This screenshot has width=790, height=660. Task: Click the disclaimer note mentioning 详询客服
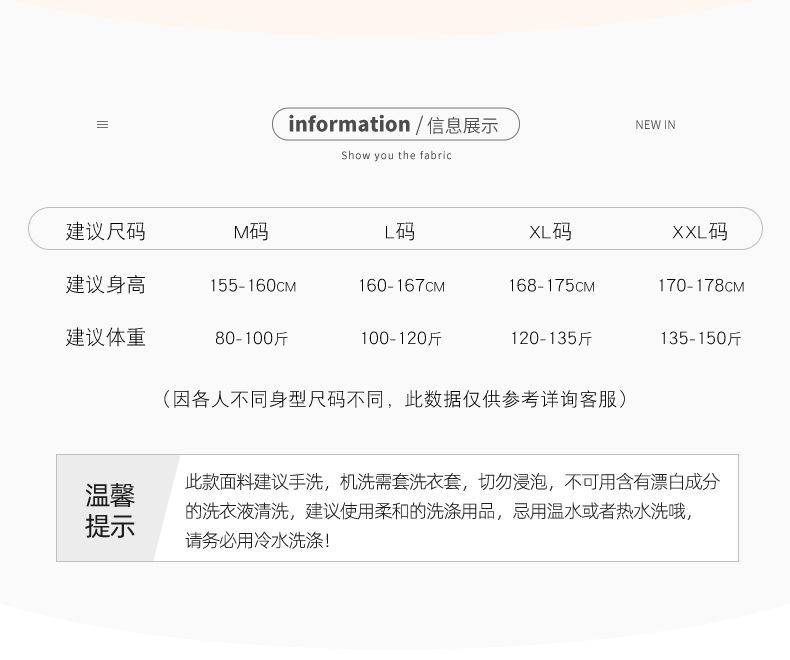pyautogui.click(x=395, y=399)
